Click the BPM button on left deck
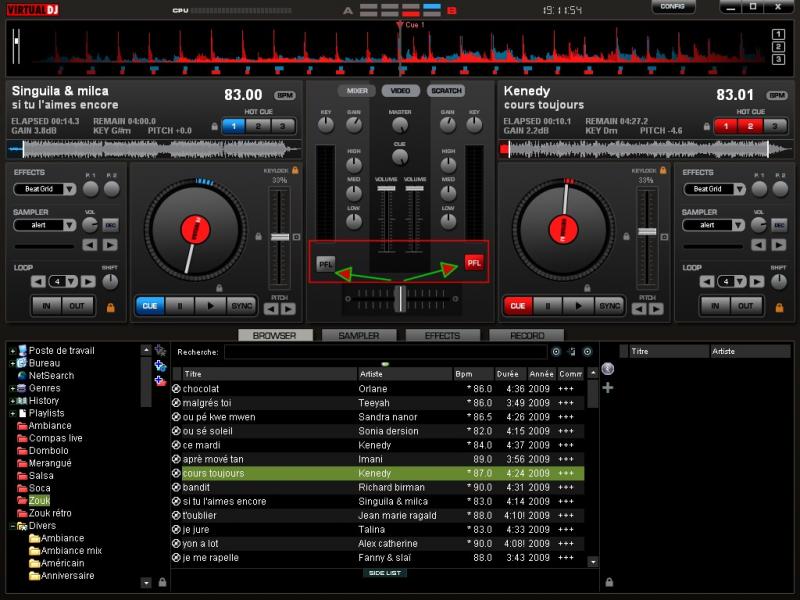800x600 pixels. point(285,95)
